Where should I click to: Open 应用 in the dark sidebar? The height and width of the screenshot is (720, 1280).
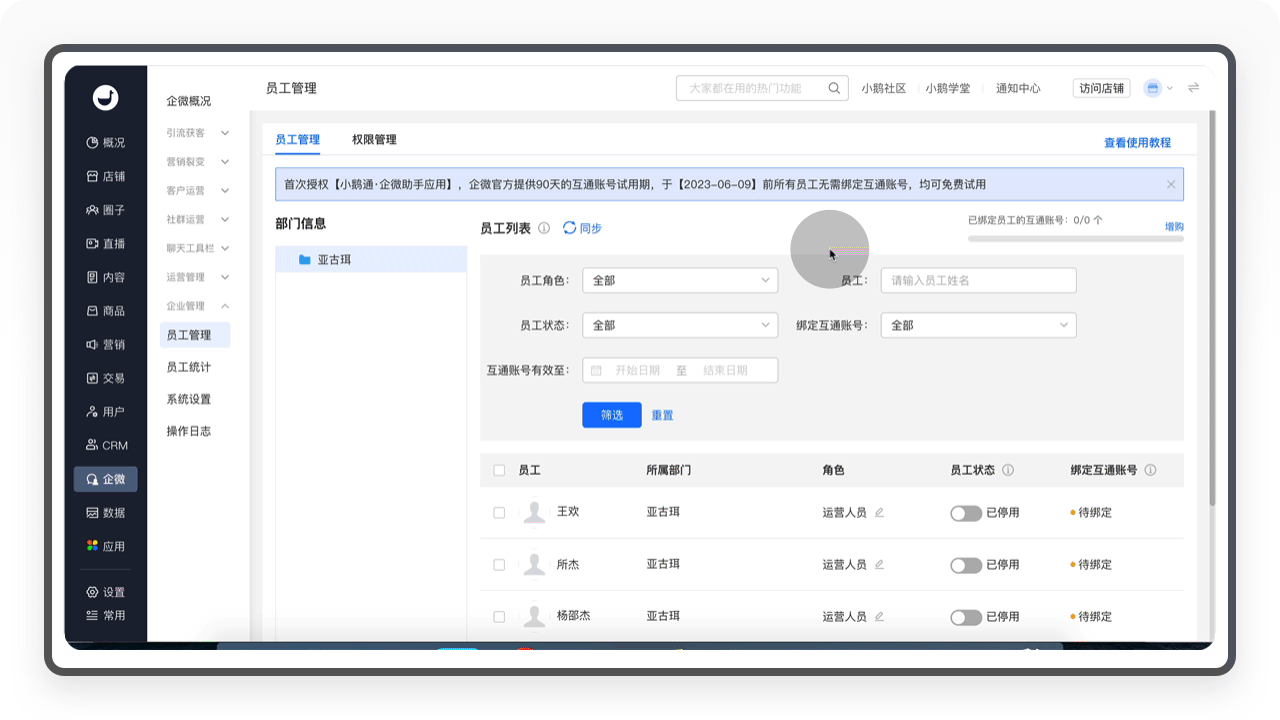[x=105, y=547]
